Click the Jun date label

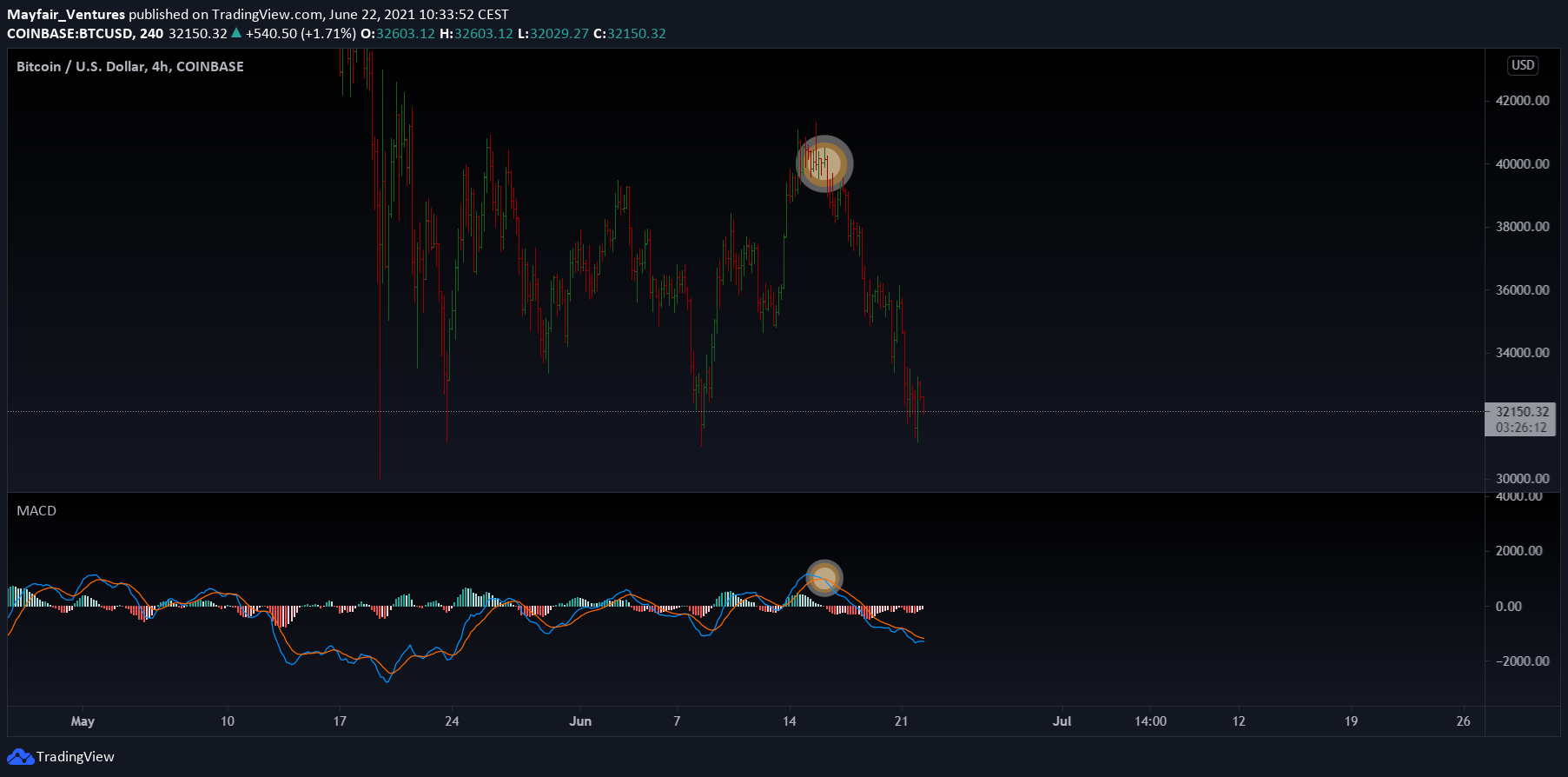pos(580,721)
